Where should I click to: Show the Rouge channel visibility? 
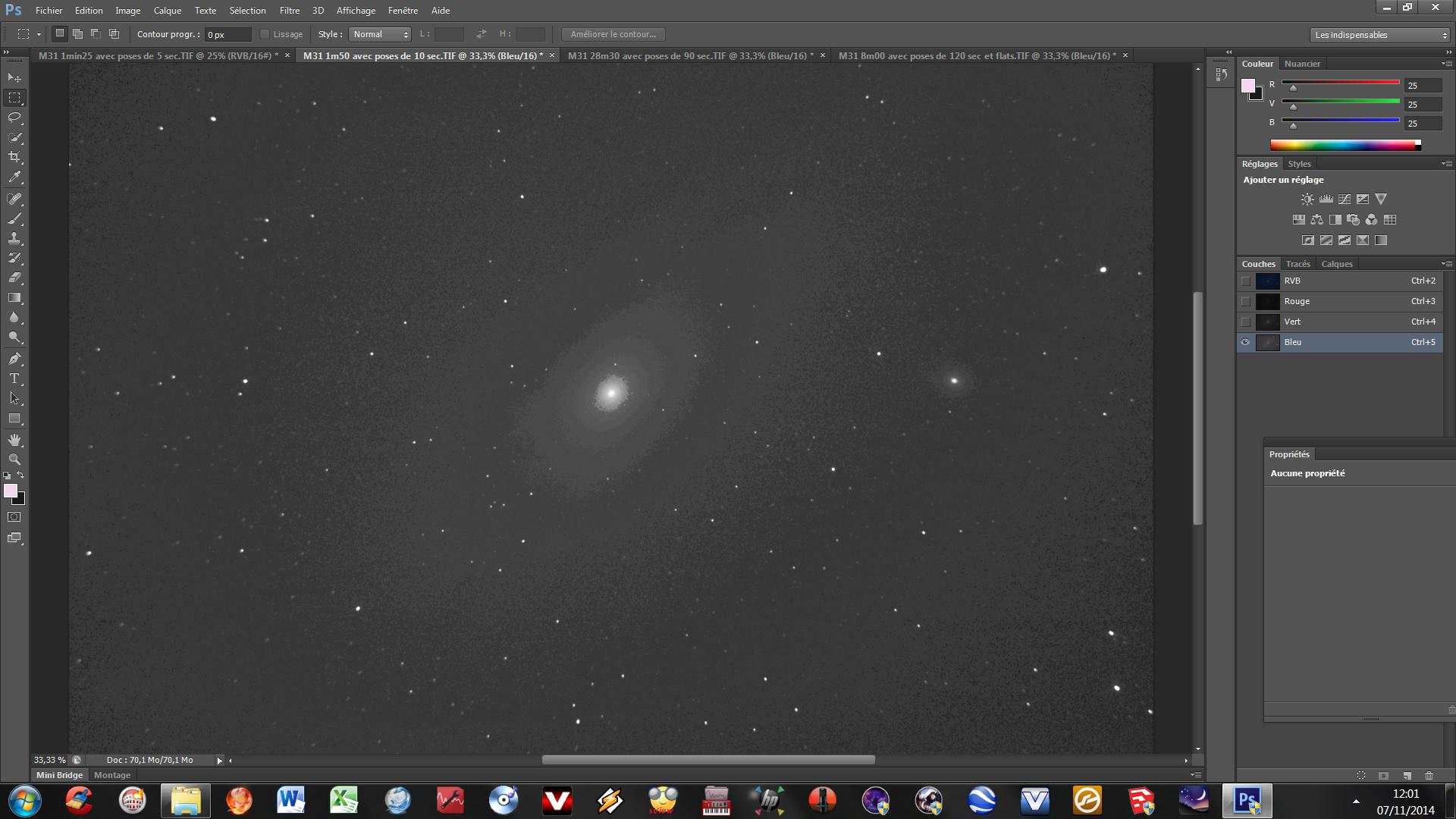coord(1245,301)
